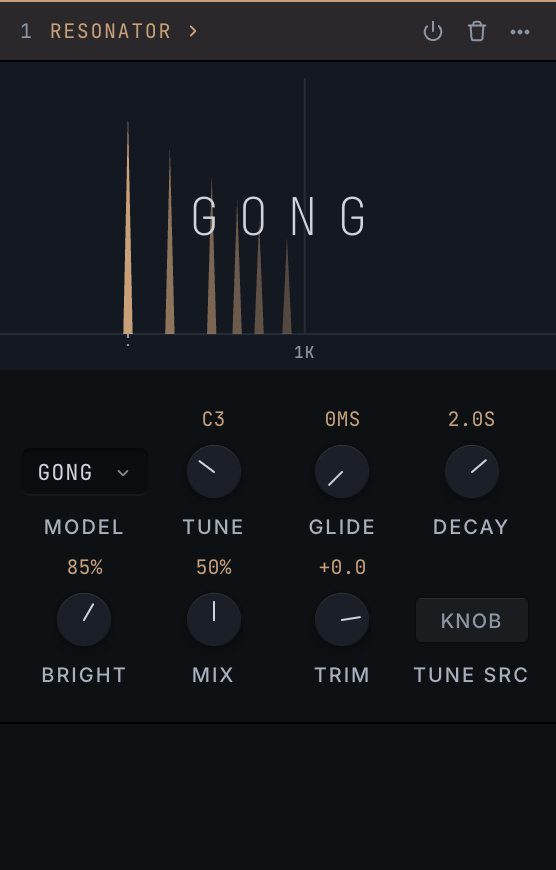This screenshot has width=556, height=870.
Task: Select the 2.0S decay value
Action: (x=471, y=419)
